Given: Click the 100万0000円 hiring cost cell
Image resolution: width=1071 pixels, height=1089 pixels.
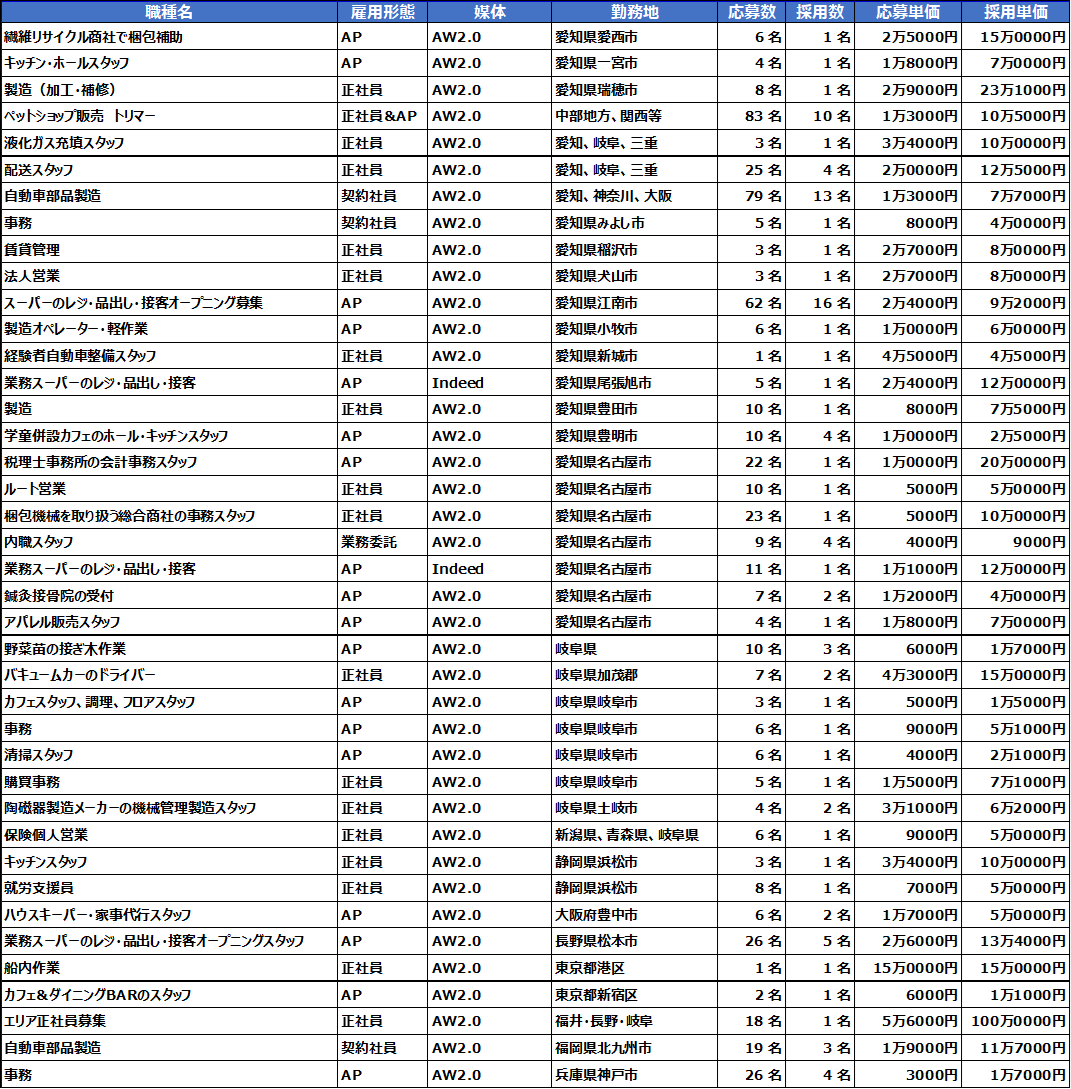Looking at the screenshot, I should tap(1018, 1021).
